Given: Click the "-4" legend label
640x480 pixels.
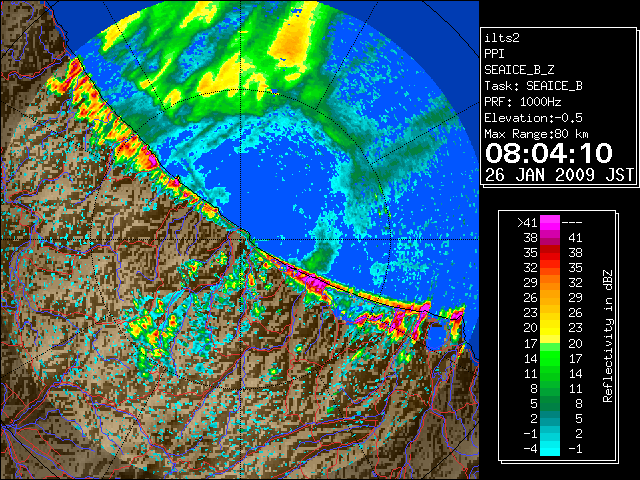Looking at the screenshot, I should tap(530, 449).
